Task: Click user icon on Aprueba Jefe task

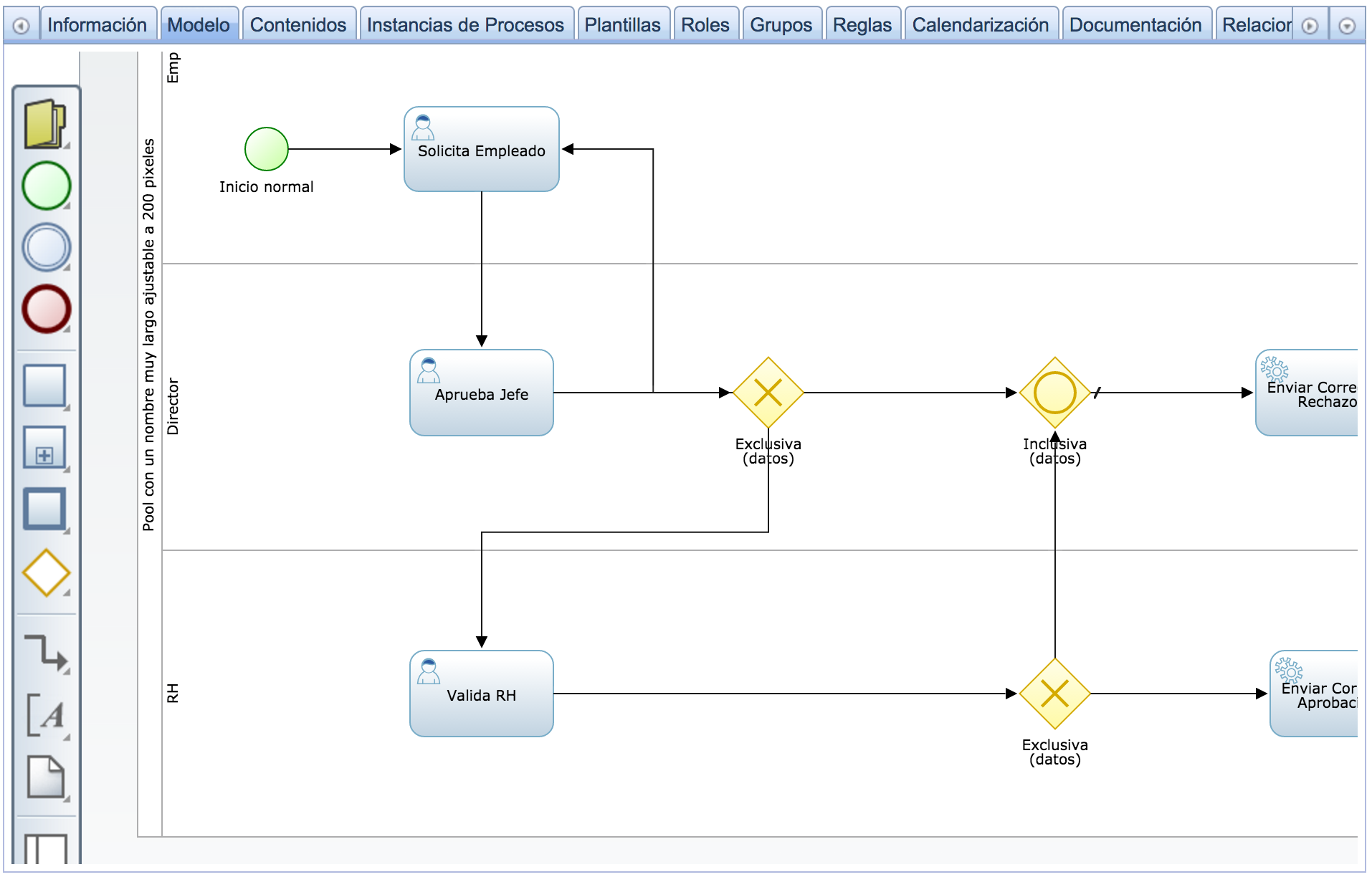Action: [429, 370]
